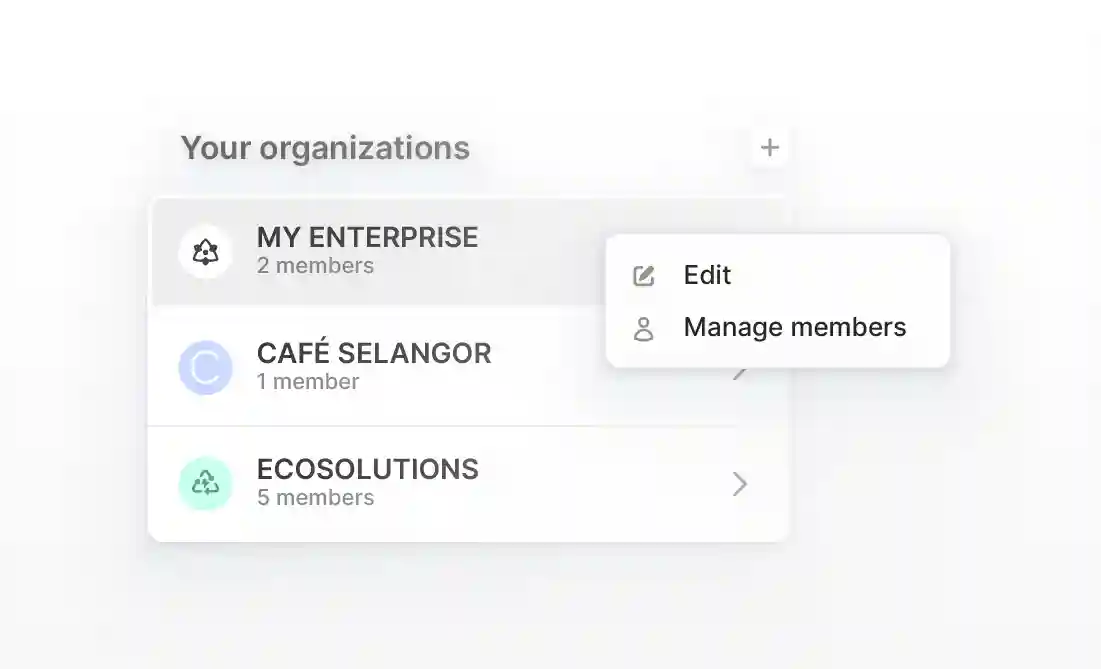
Task: Click the MY ENTERPRISE logo icon
Action: click(205, 252)
